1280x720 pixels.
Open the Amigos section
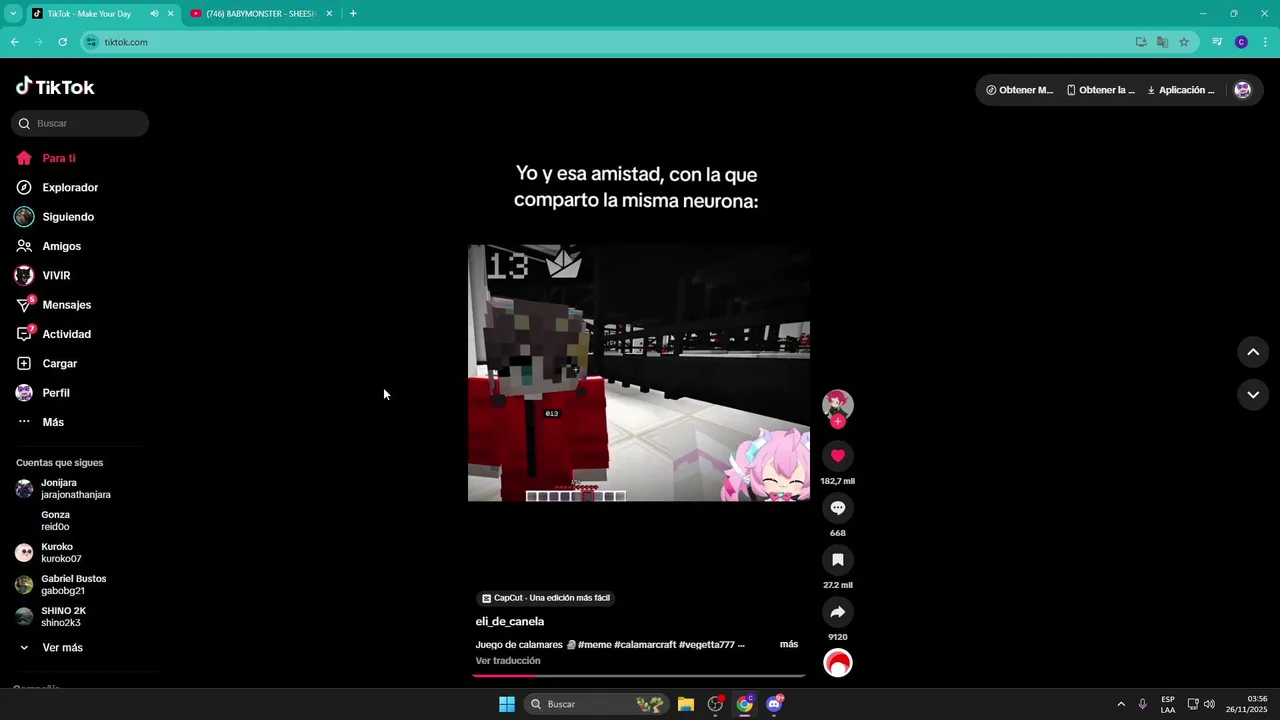[62, 246]
